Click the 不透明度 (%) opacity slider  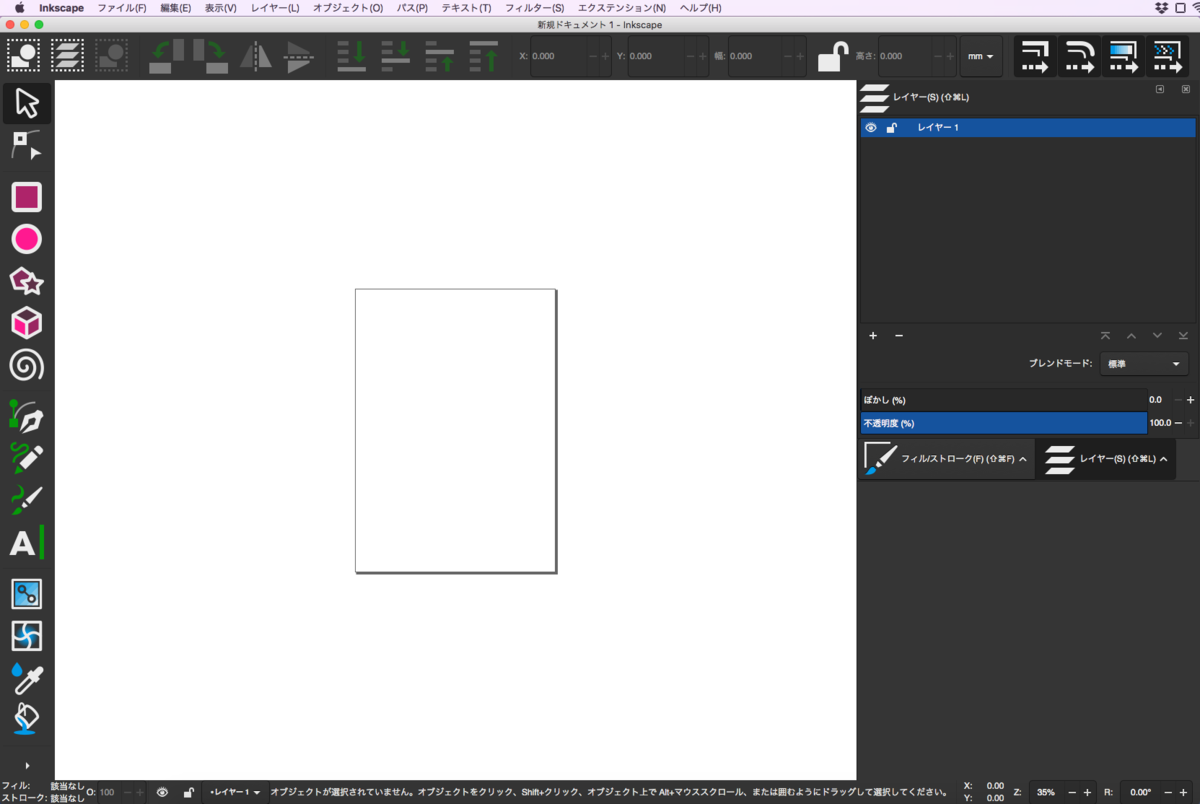click(x=1003, y=423)
